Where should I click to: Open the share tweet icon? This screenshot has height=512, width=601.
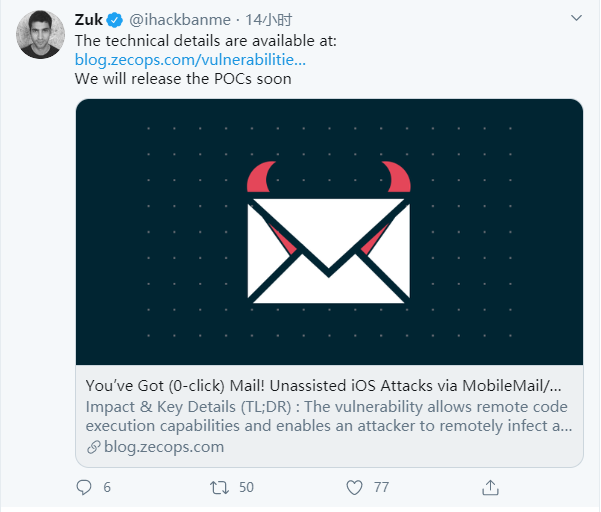(490, 487)
